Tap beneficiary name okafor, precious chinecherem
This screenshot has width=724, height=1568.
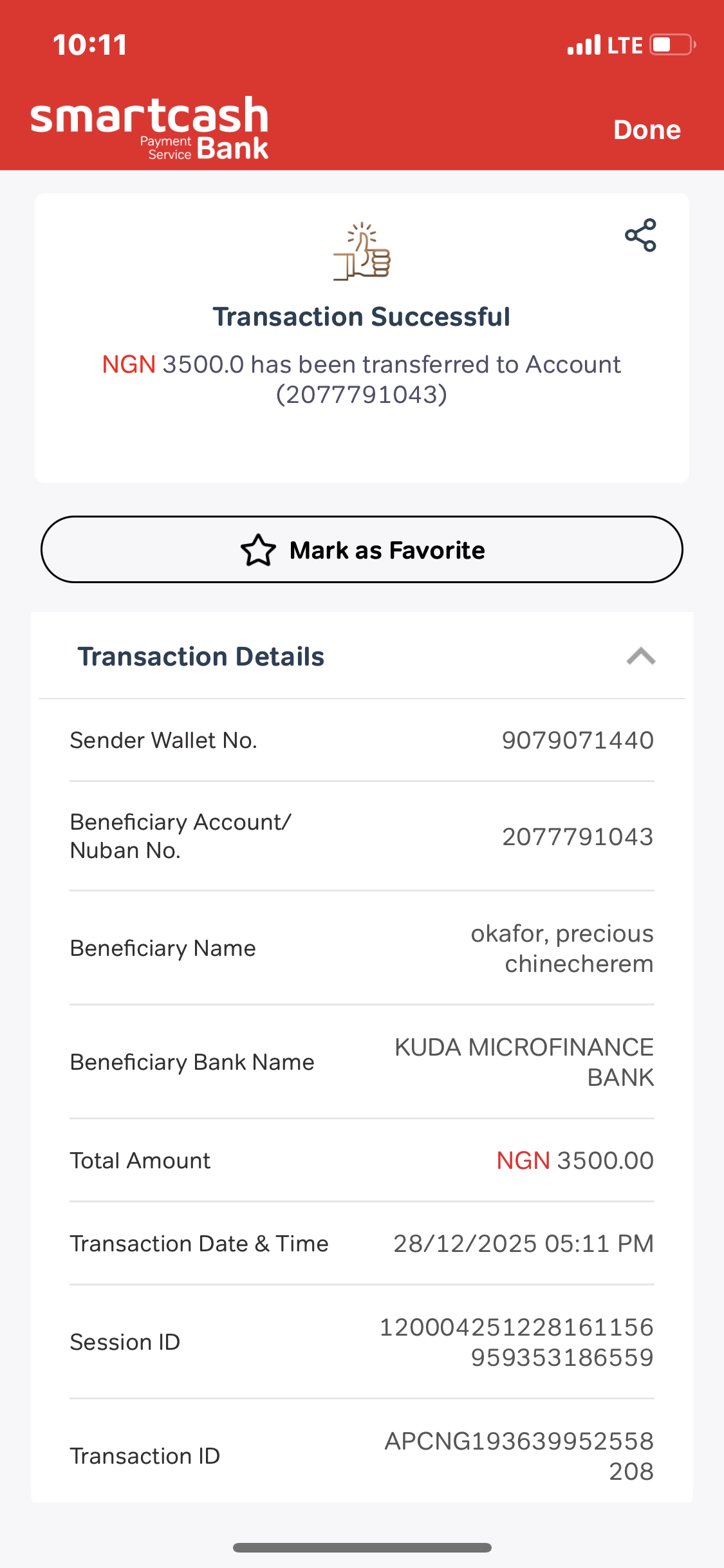click(x=562, y=948)
